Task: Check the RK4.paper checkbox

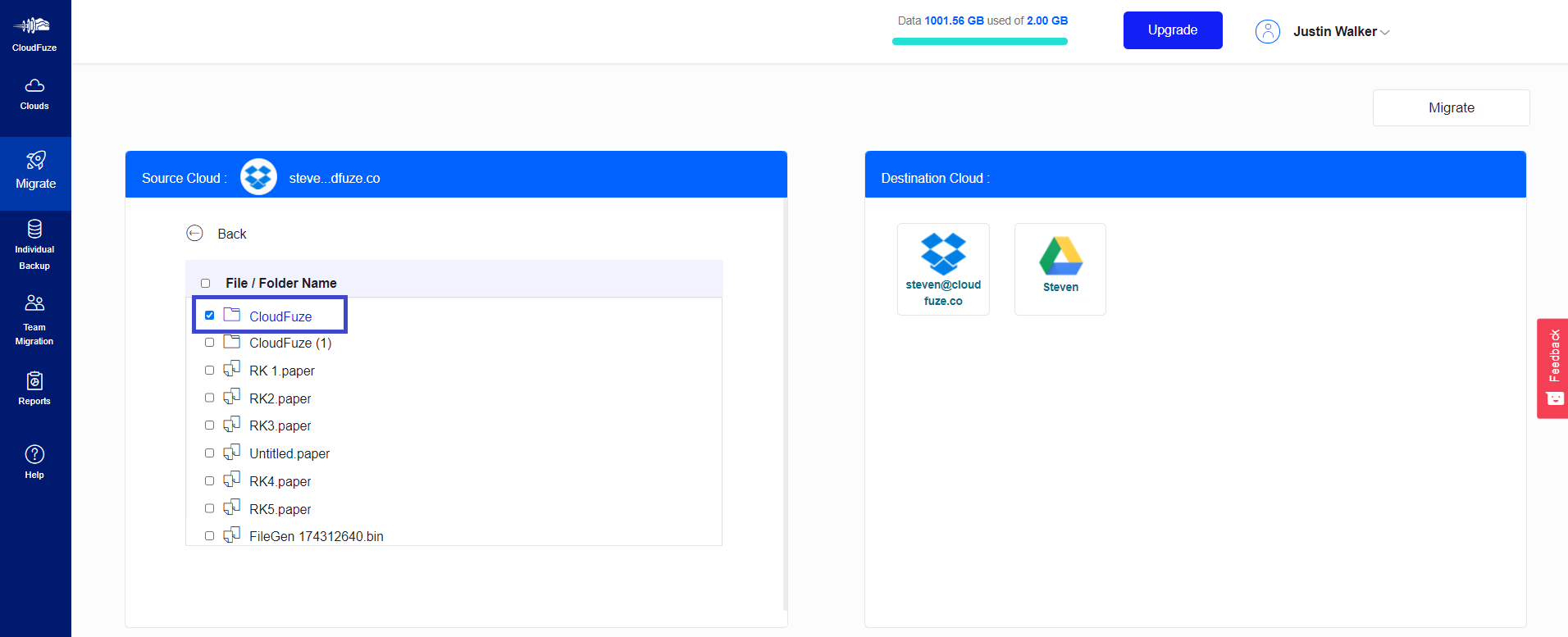Action: 209,481
